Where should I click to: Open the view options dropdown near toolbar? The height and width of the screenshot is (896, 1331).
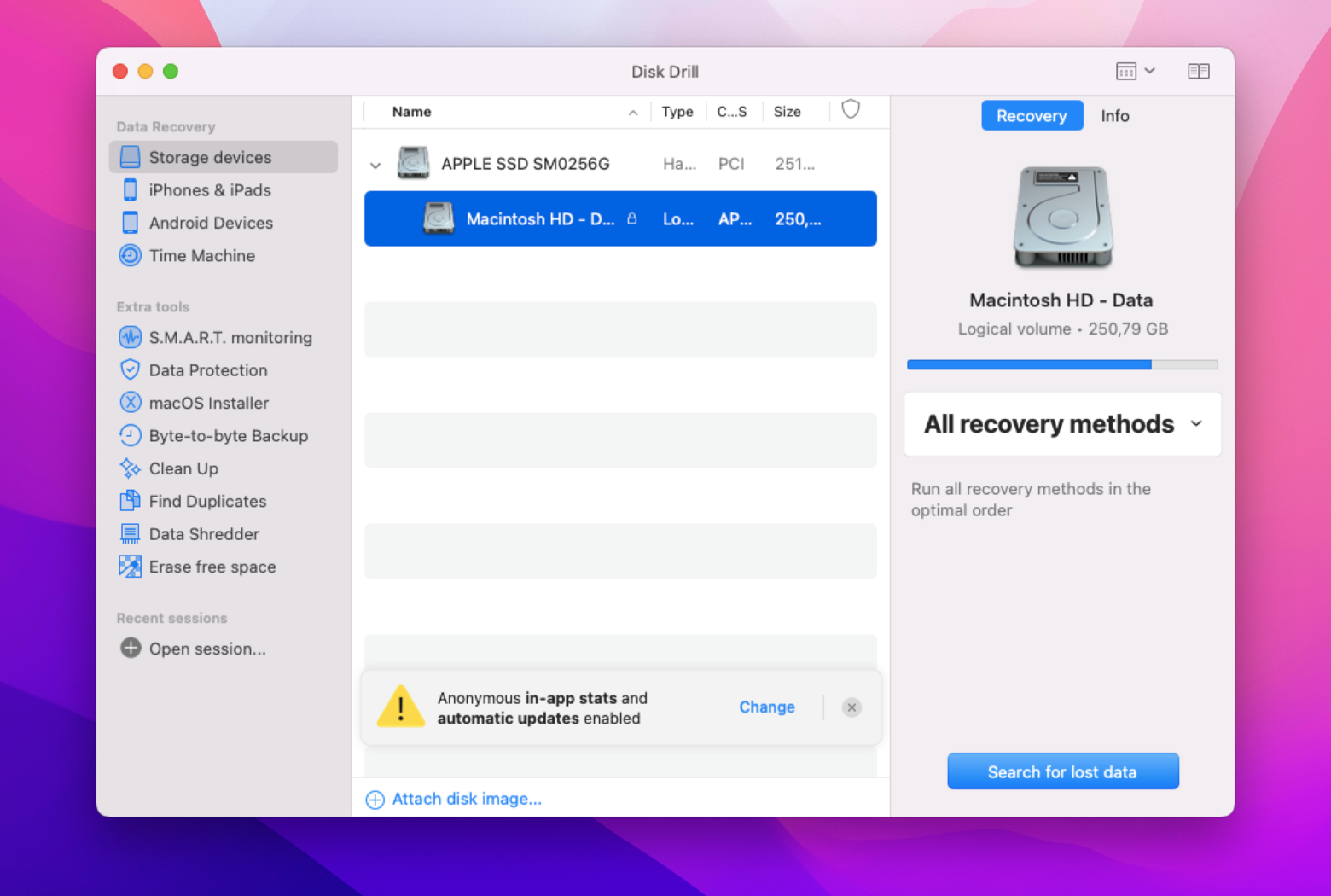(1136, 71)
